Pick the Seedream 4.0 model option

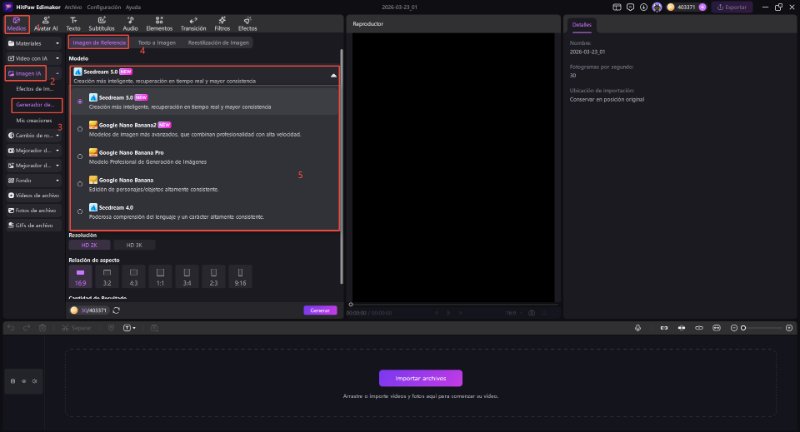pyautogui.click(x=80, y=212)
